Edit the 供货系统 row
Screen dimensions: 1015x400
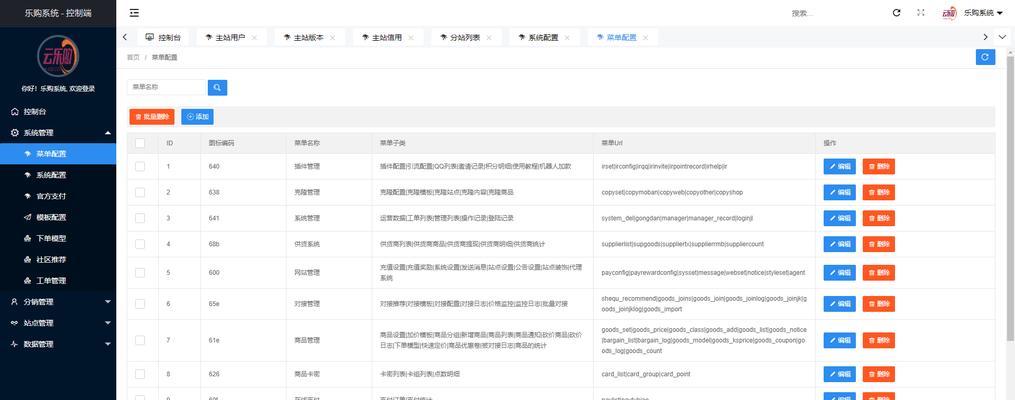[x=840, y=244]
